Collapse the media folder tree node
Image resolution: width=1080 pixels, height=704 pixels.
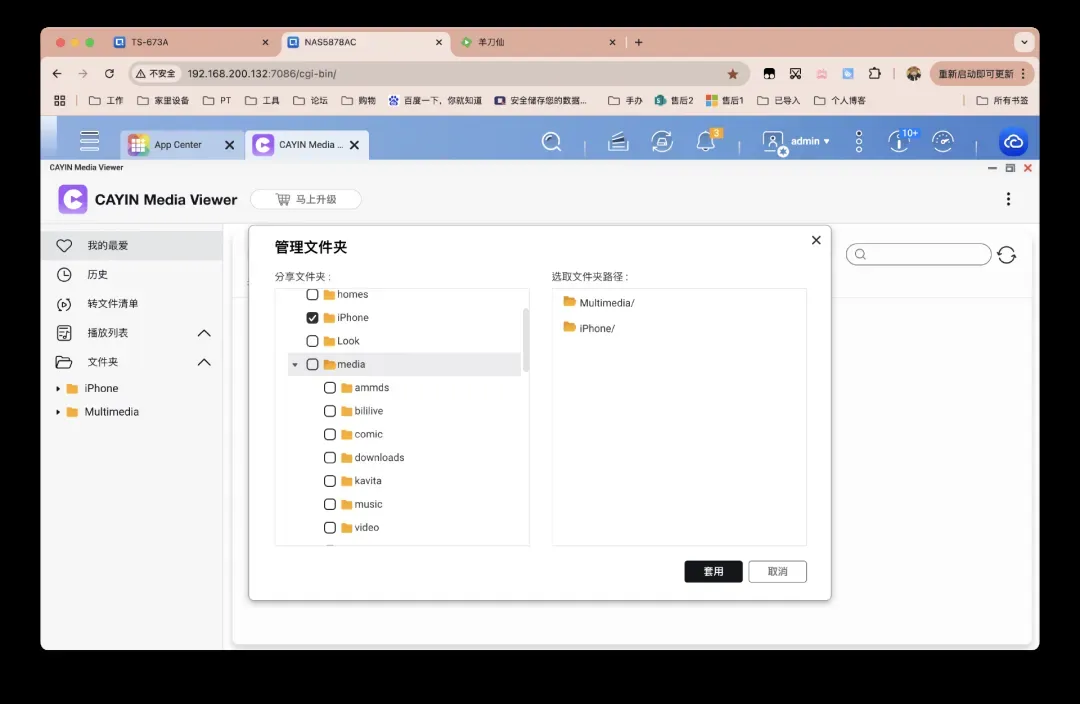pyautogui.click(x=295, y=365)
